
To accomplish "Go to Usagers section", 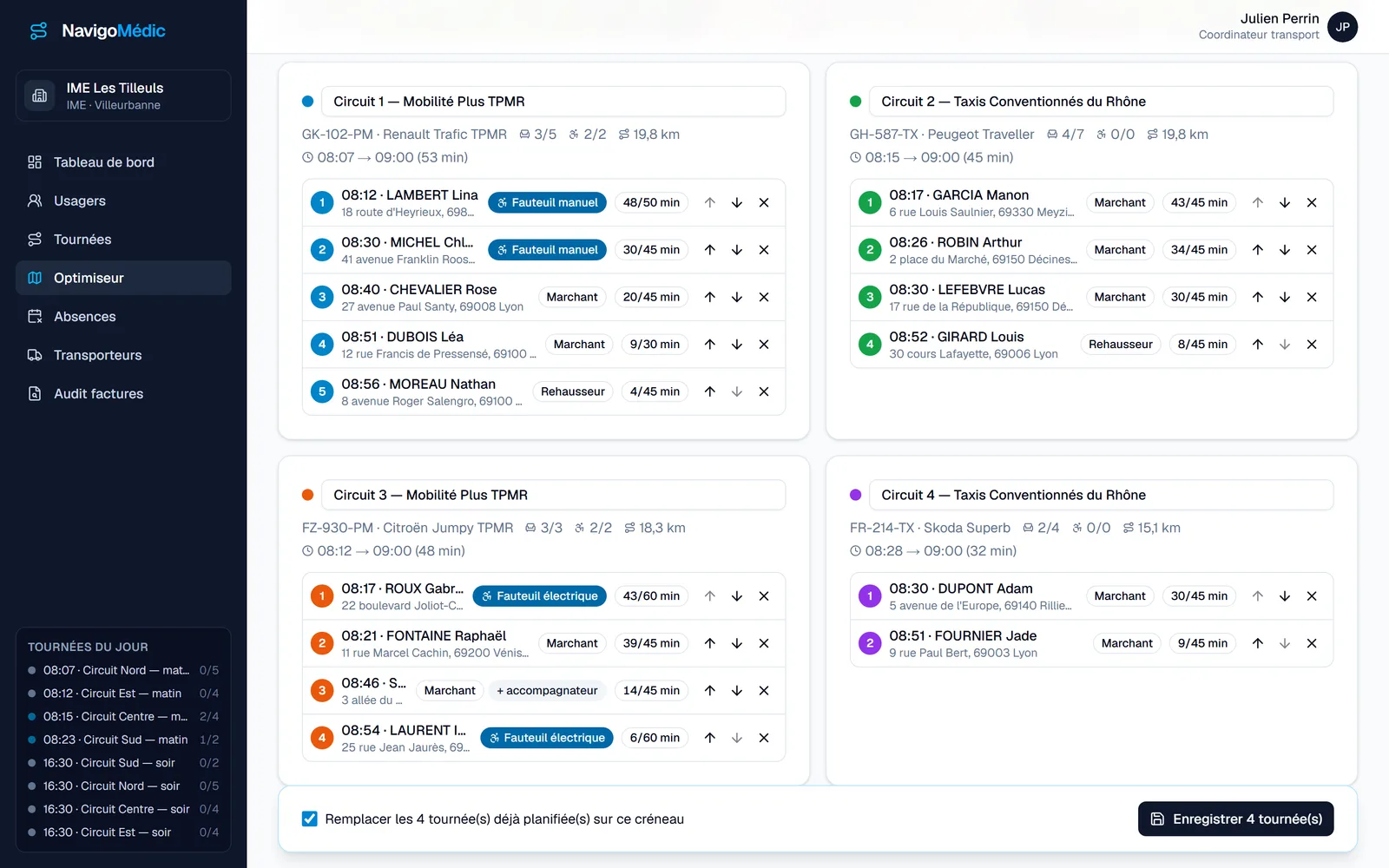I will pos(123,201).
